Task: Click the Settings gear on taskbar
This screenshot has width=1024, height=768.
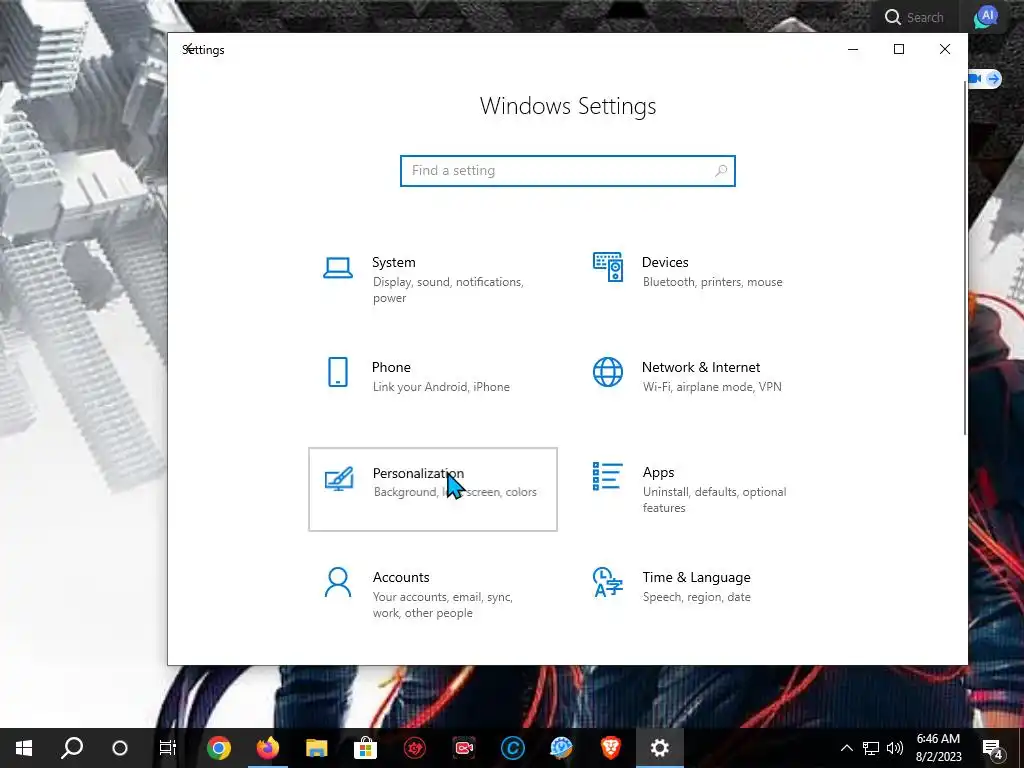Action: click(660, 748)
